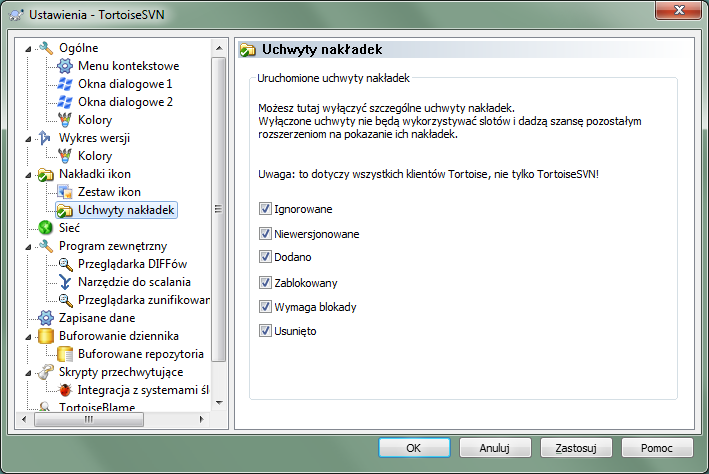Click the Kolory icon under Wykres wersji
The image size is (709, 474).
tap(65, 156)
